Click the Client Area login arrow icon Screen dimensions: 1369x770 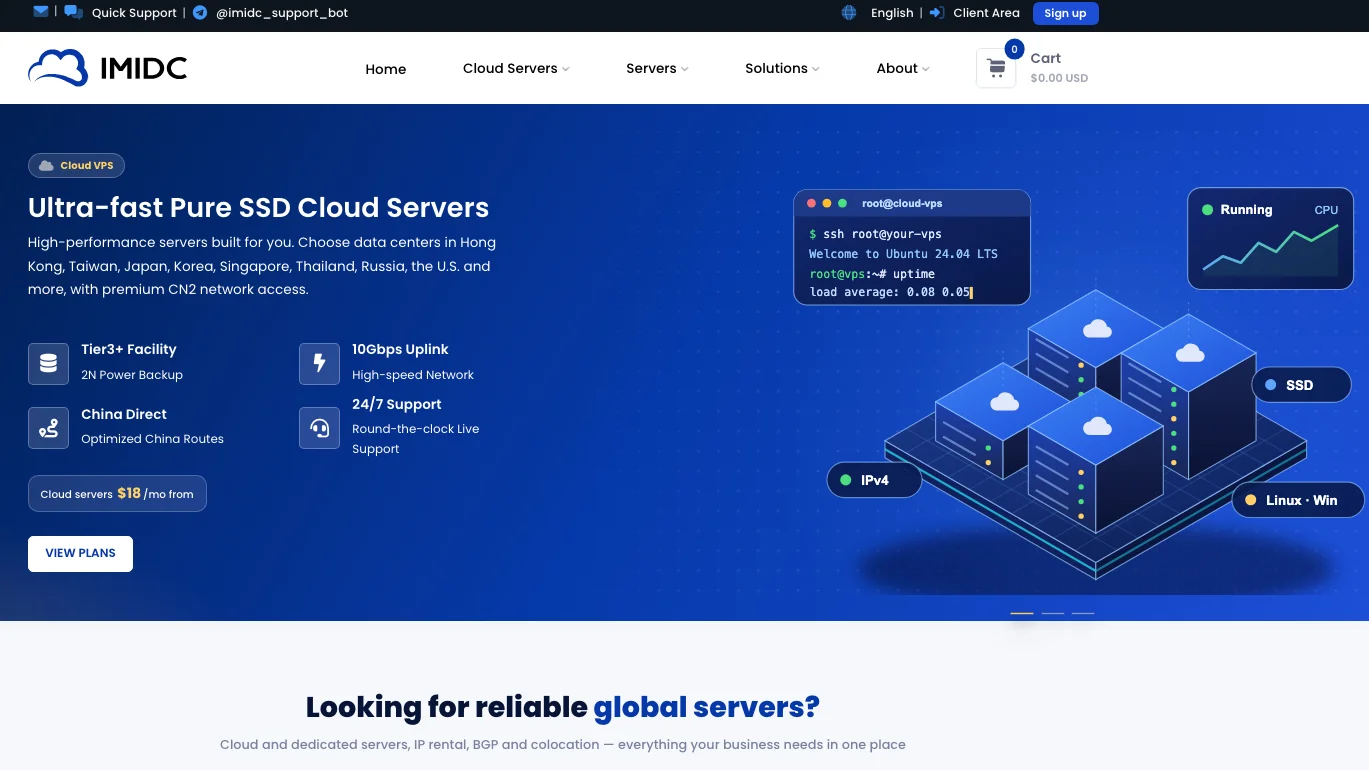tap(937, 13)
